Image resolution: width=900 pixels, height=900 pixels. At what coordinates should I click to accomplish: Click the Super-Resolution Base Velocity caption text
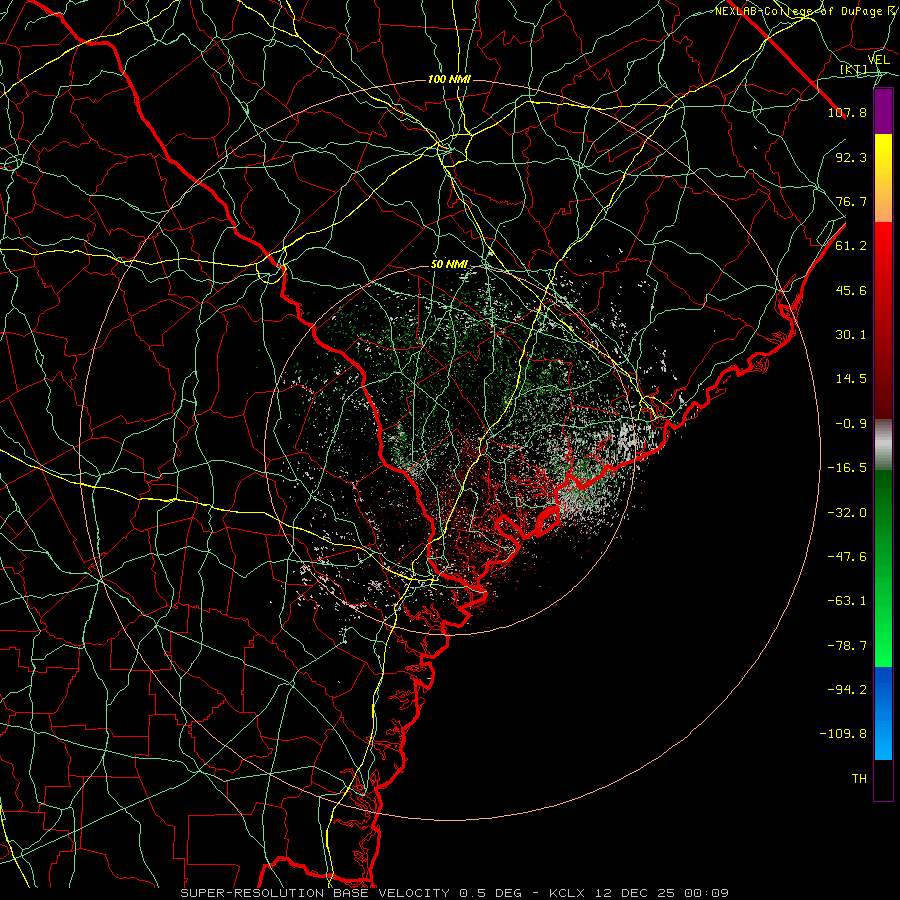(455, 893)
